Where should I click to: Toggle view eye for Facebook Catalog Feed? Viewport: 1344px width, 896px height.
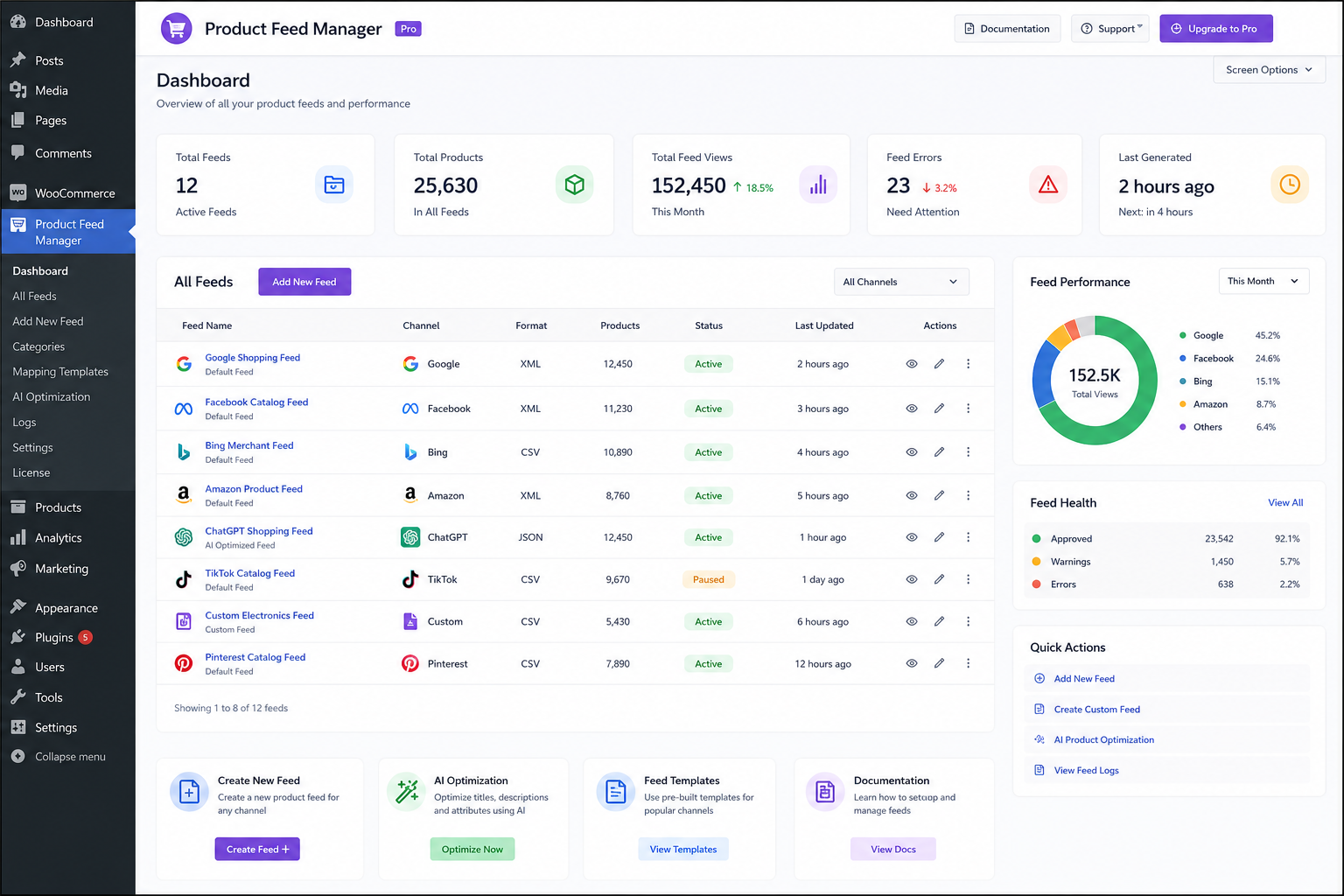pos(912,409)
